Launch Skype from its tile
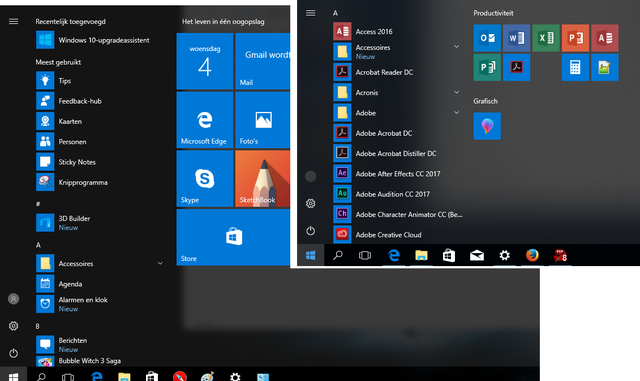Screen dimensions: 640x381 pos(205,178)
